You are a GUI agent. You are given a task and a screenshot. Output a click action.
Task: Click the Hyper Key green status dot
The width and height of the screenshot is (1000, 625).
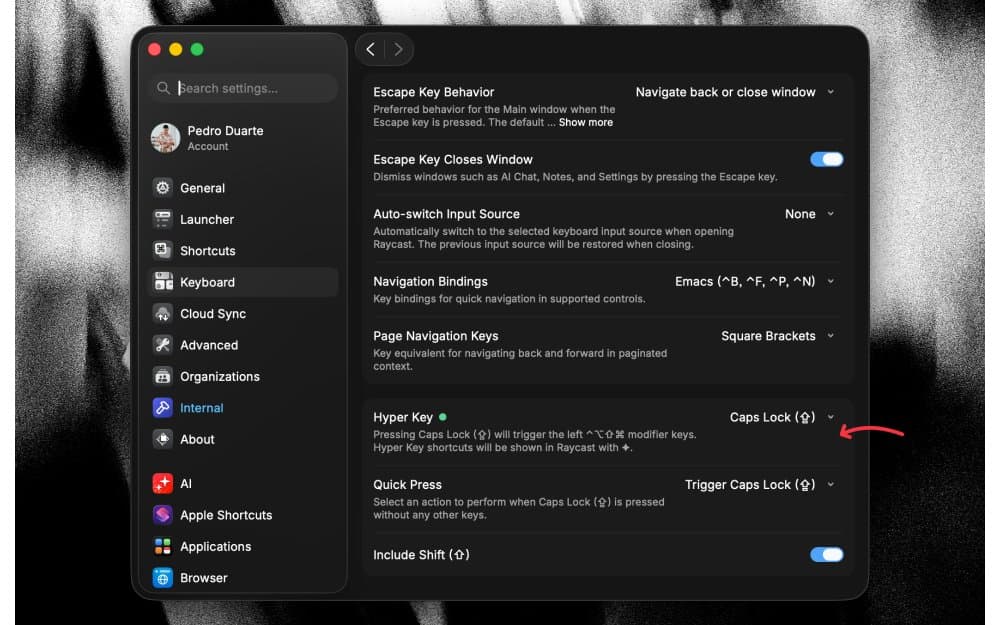tap(443, 417)
